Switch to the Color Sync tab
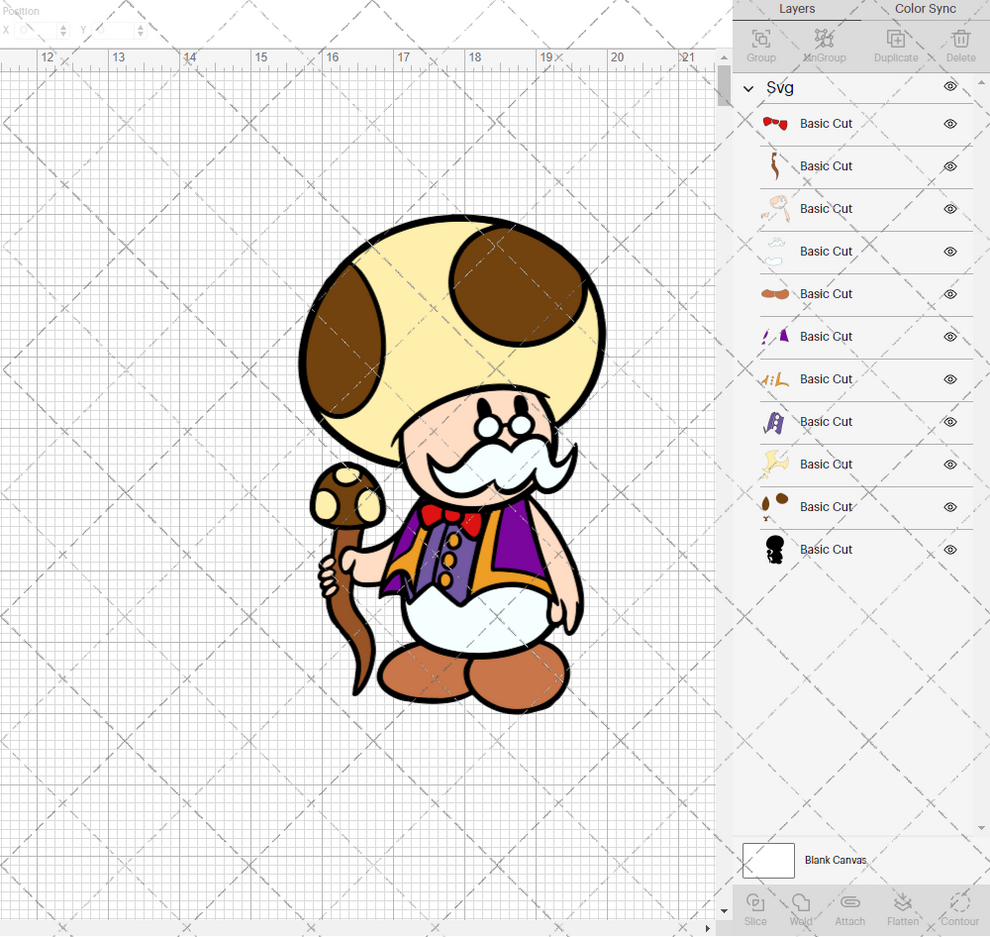This screenshot has width=990, height=937. [x=924, y=9]
